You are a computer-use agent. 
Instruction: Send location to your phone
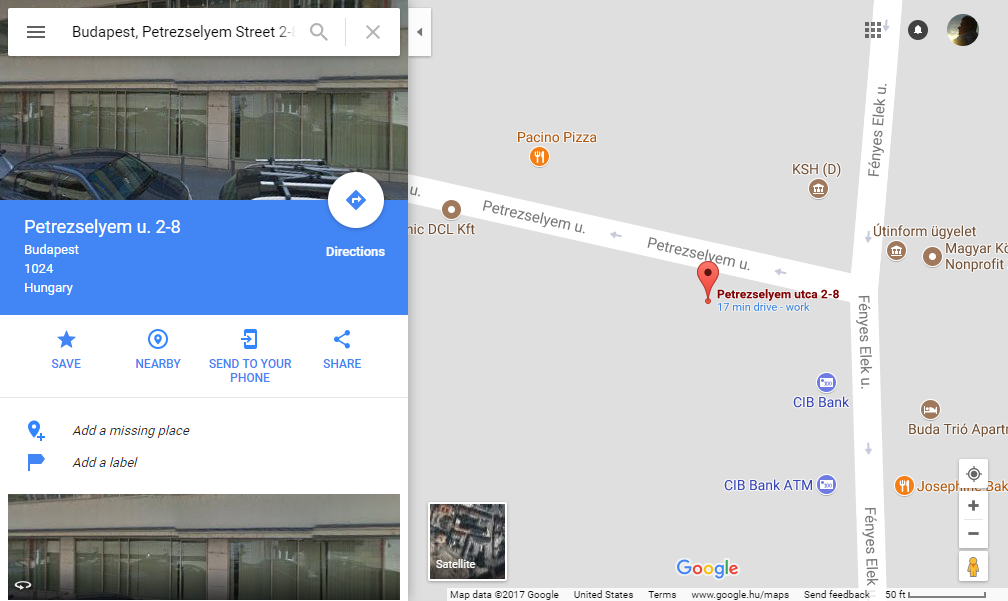tap(250, 356)
